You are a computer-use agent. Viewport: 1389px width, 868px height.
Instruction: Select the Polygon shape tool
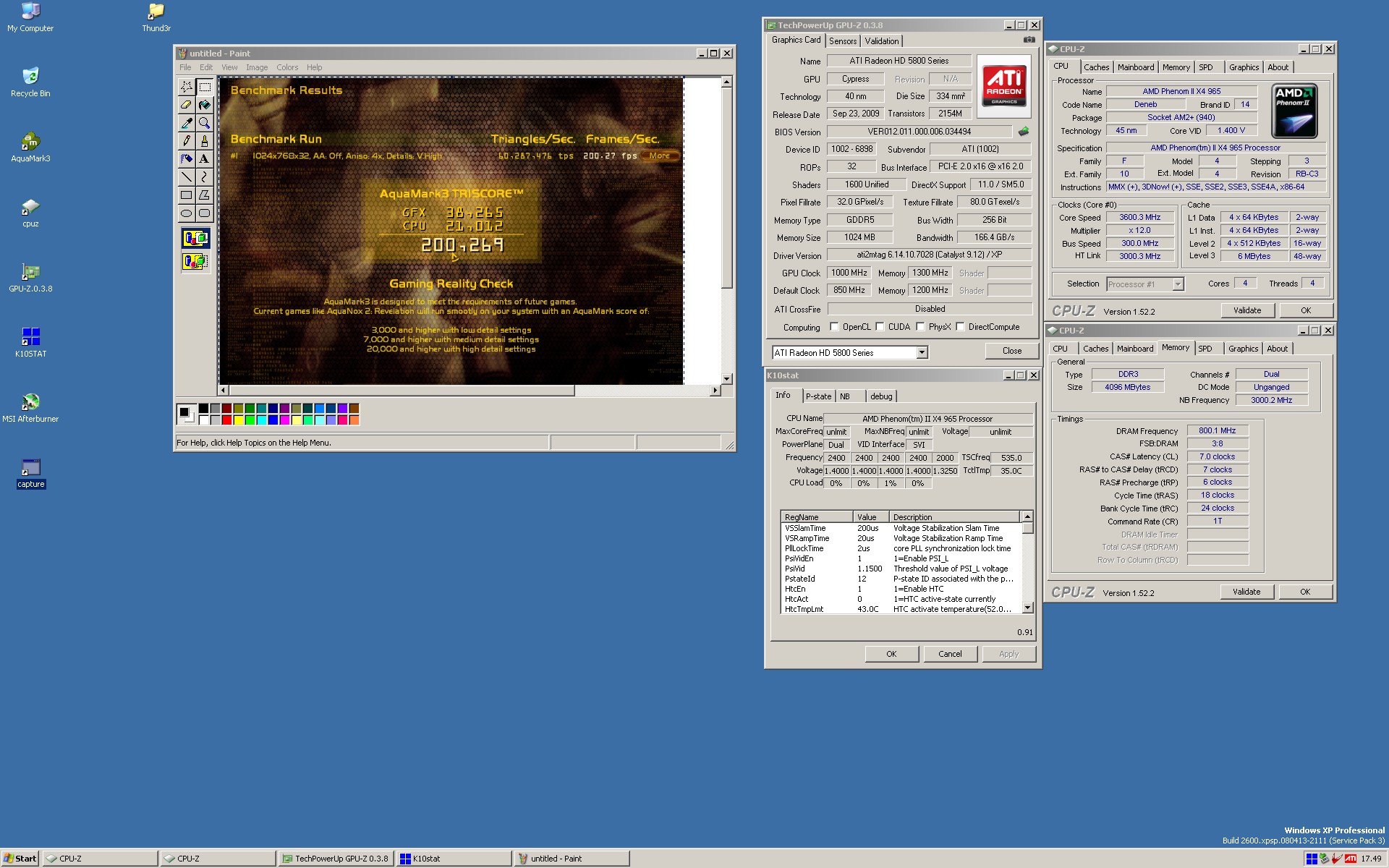pyautogui.click(x=205, y=195)
